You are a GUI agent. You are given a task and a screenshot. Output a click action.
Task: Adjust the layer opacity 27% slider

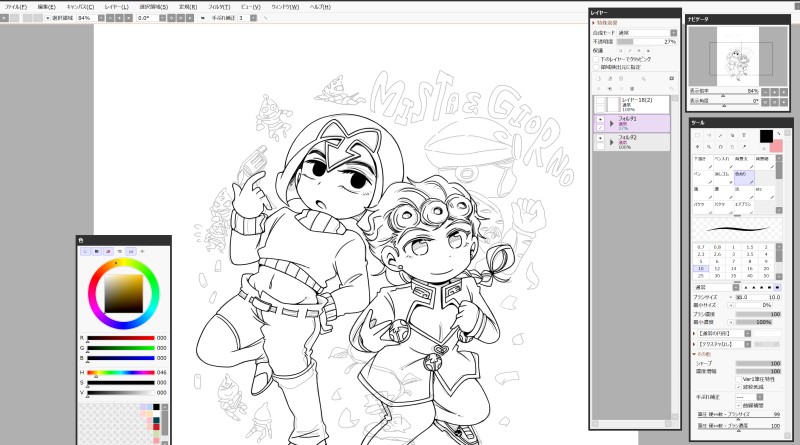click(646, 41)
